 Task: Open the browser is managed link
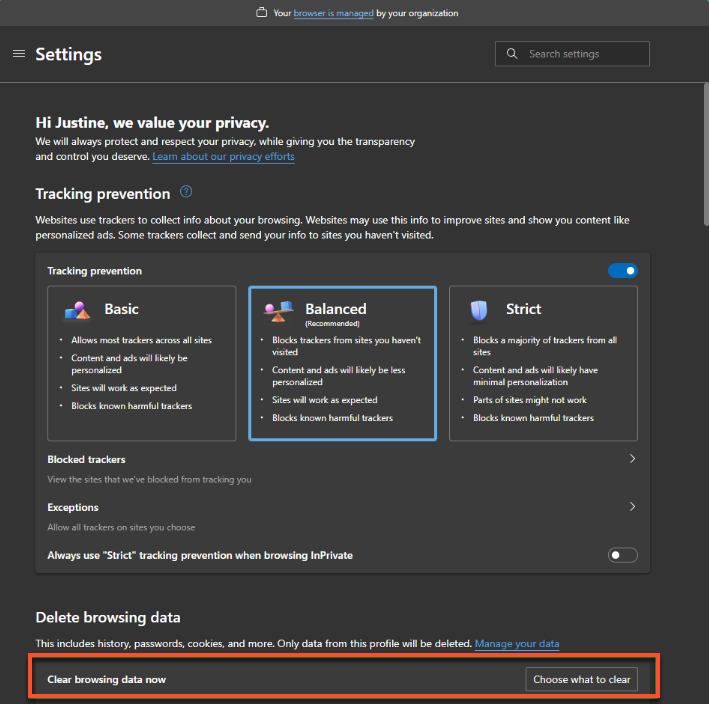[x=334, y=13]
